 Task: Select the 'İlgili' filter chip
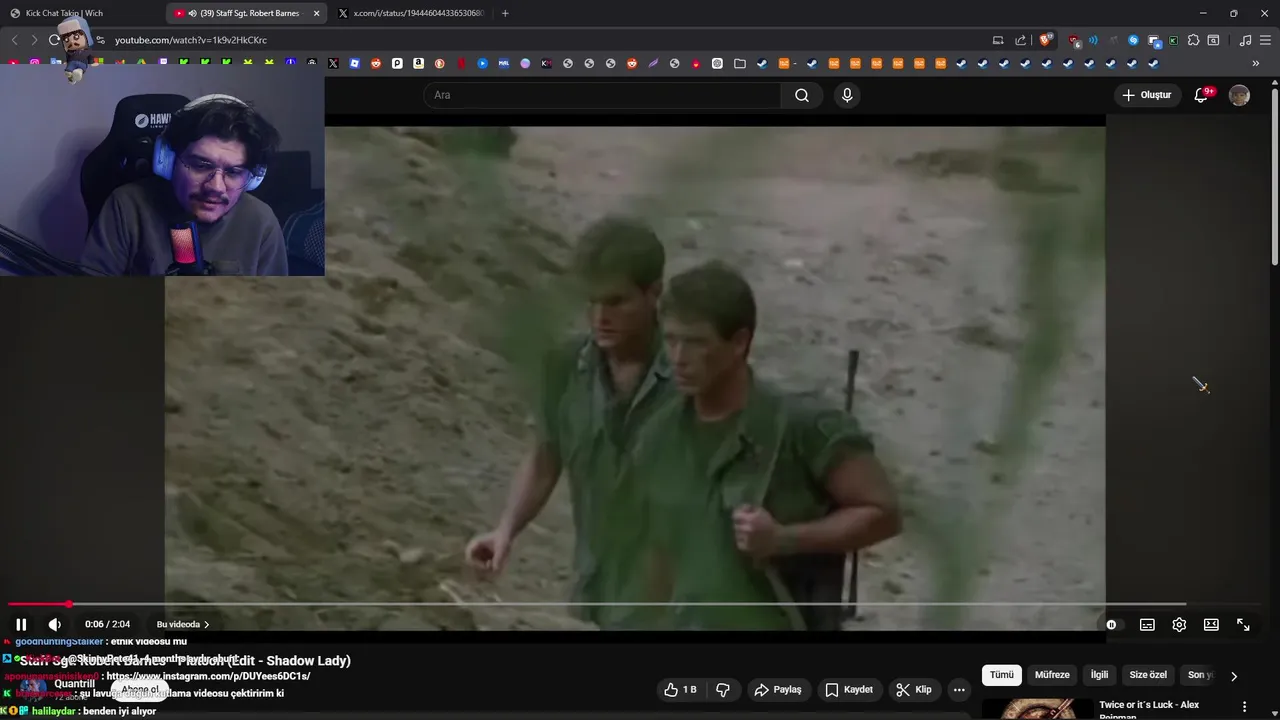tap(1099, 675)
